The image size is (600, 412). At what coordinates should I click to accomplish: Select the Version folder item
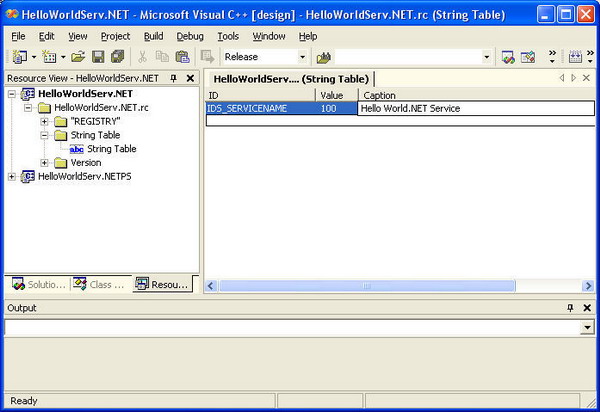(86, 163)
